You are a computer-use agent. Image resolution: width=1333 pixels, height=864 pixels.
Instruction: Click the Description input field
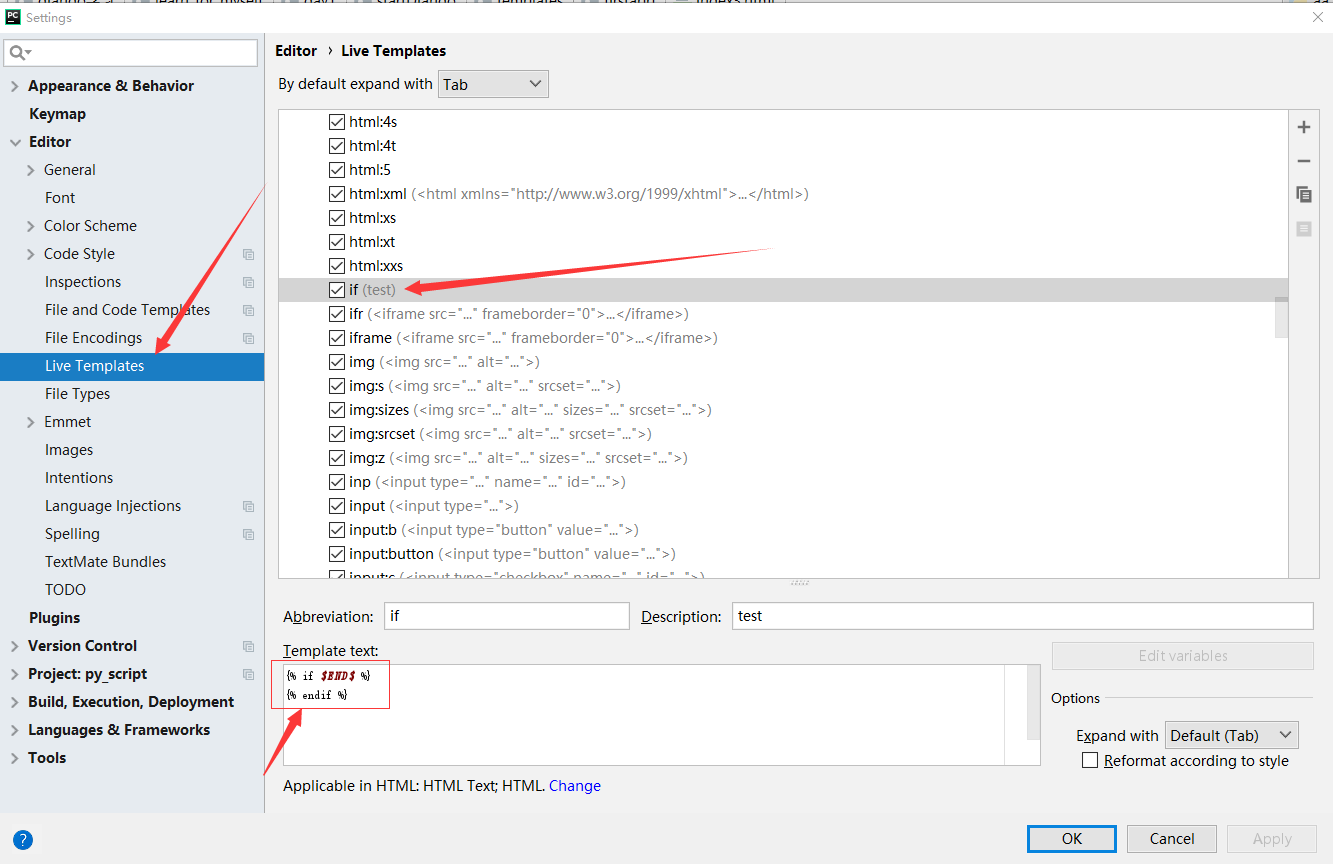pos(1023,616)
